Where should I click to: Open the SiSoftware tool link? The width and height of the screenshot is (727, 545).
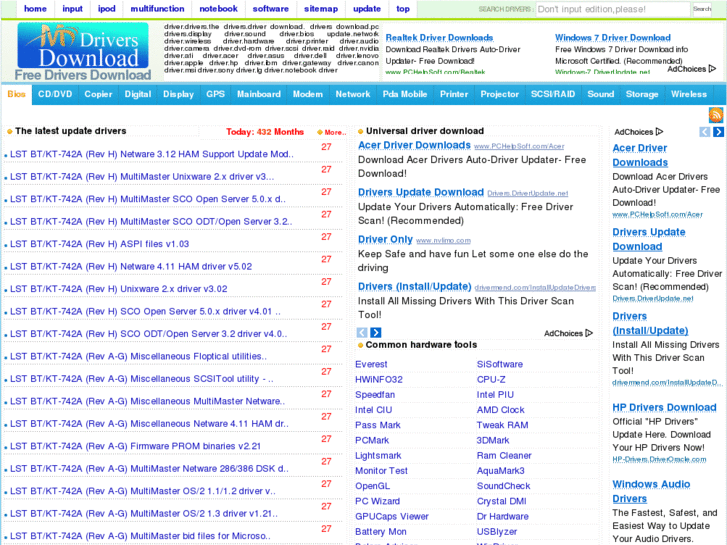pos(499,364)
